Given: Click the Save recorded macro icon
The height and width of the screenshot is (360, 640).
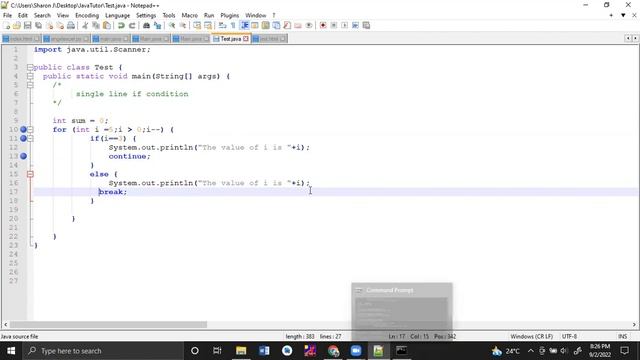Looking at the screenshot, I should coord(366,25).
